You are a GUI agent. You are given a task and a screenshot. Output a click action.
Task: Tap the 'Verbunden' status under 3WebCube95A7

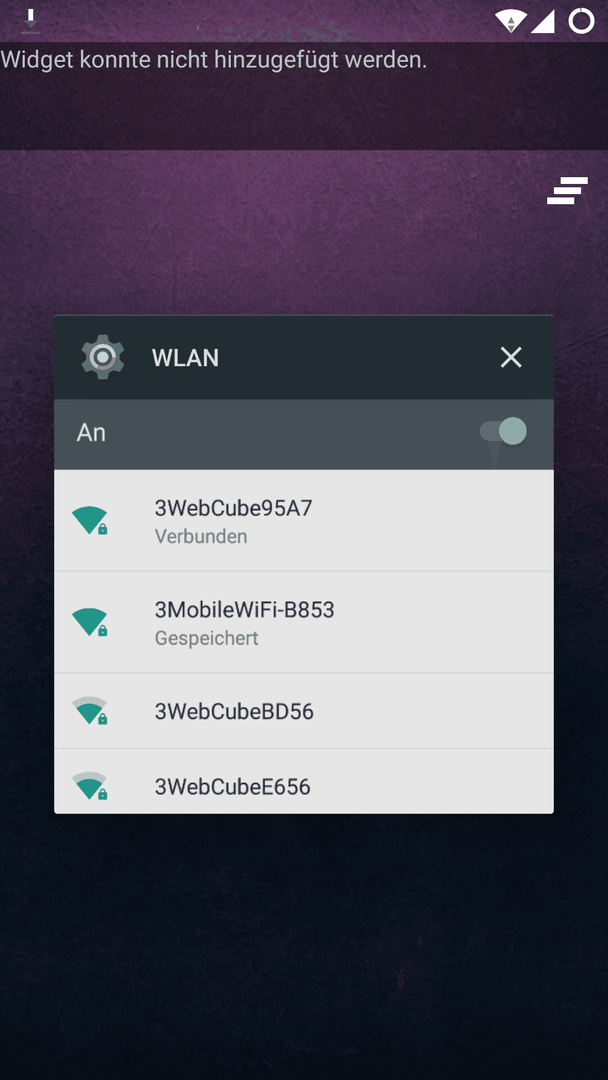[x=201, y=537]
